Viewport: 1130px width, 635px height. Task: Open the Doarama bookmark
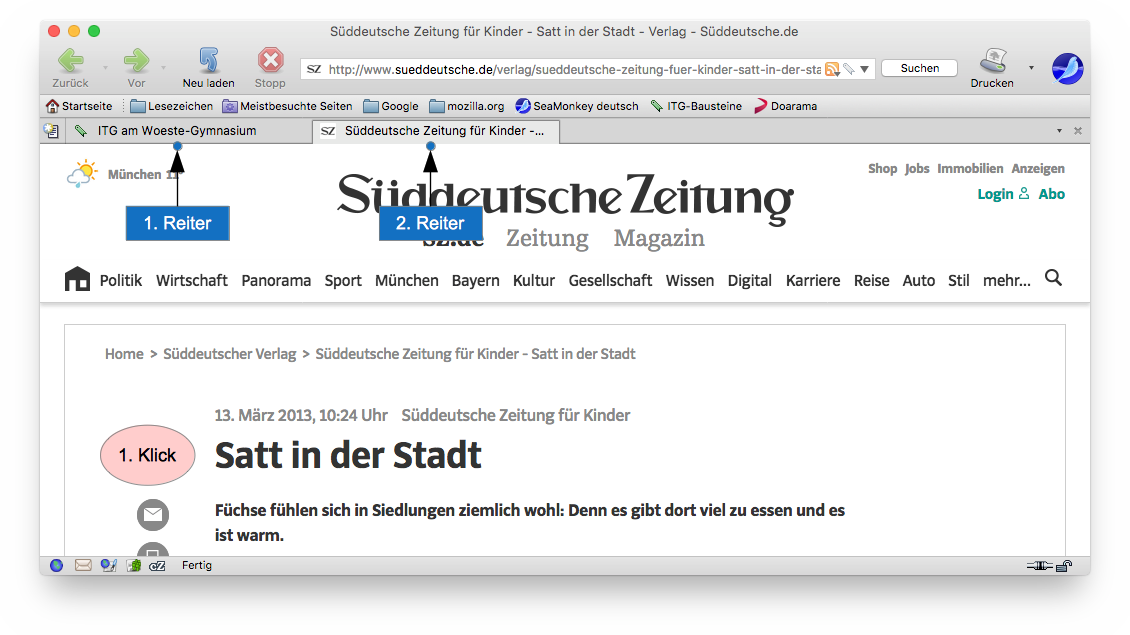[786, 106]
